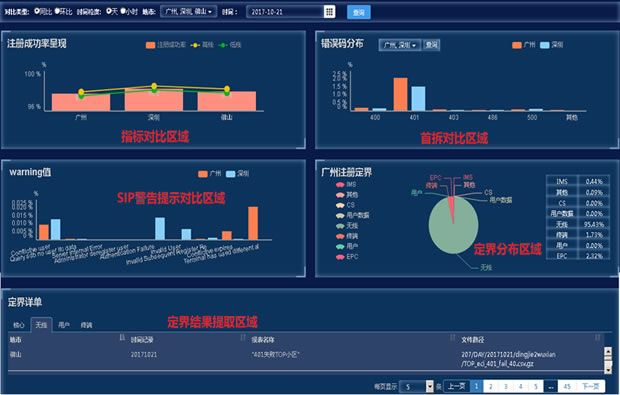Toggle the EPC legend icon in pie chart
Screen dimensions: 620x395
(x=340, y=257)
